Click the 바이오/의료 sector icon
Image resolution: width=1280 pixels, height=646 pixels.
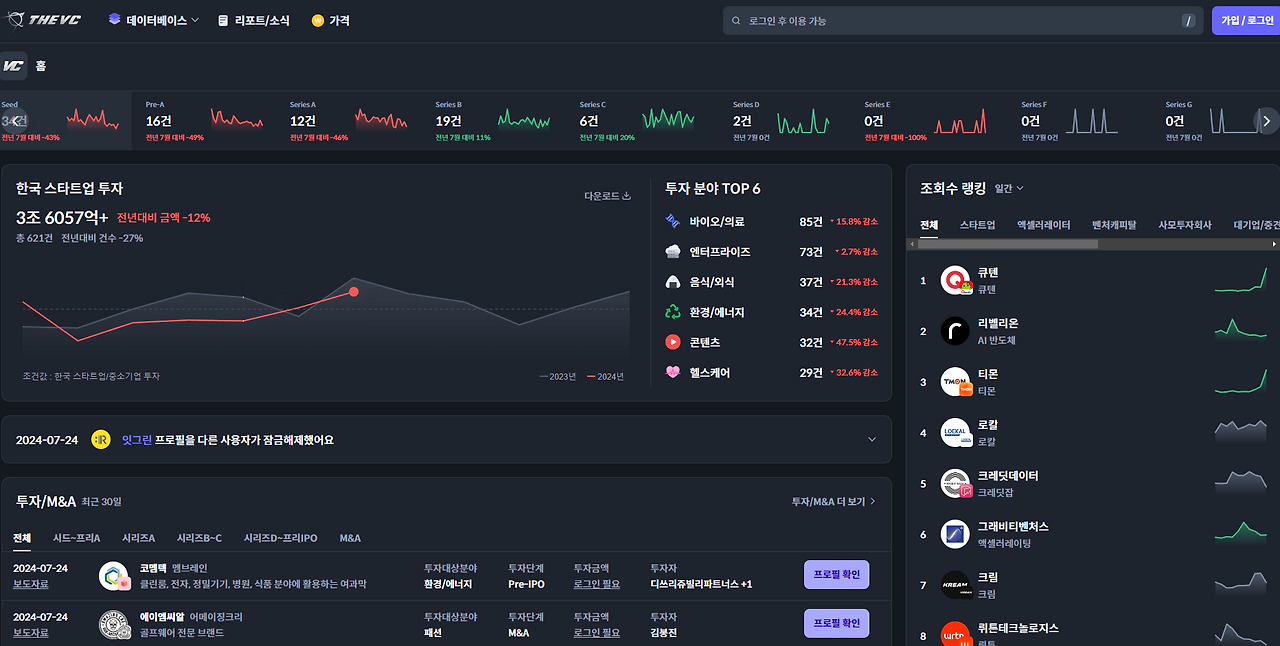[673, 221]
